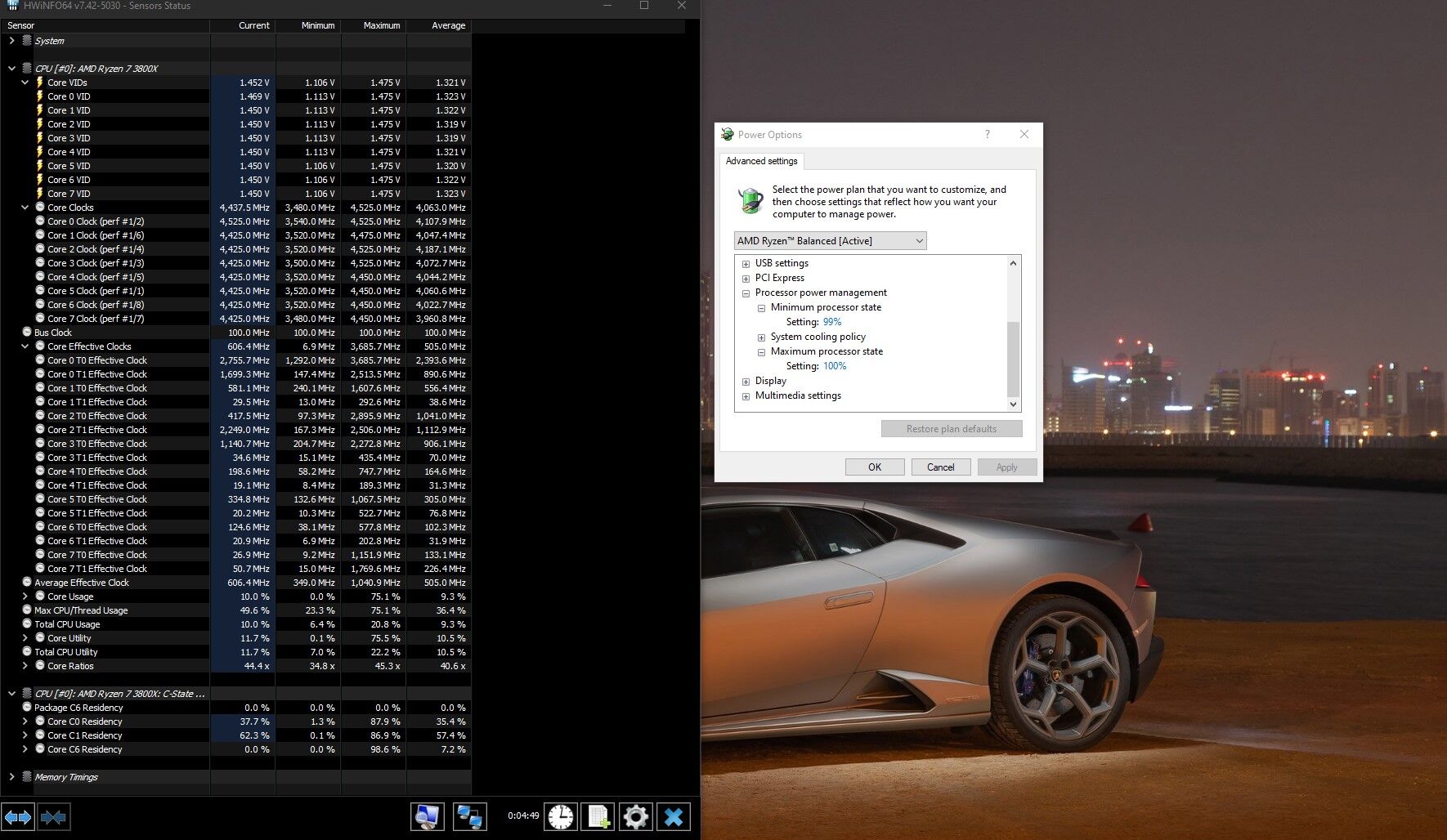This screenshot has height=840, width=1447.
Task: Open the AMD Ryzen Balanced power plan dropdown
Action: (x=830, y=241)
